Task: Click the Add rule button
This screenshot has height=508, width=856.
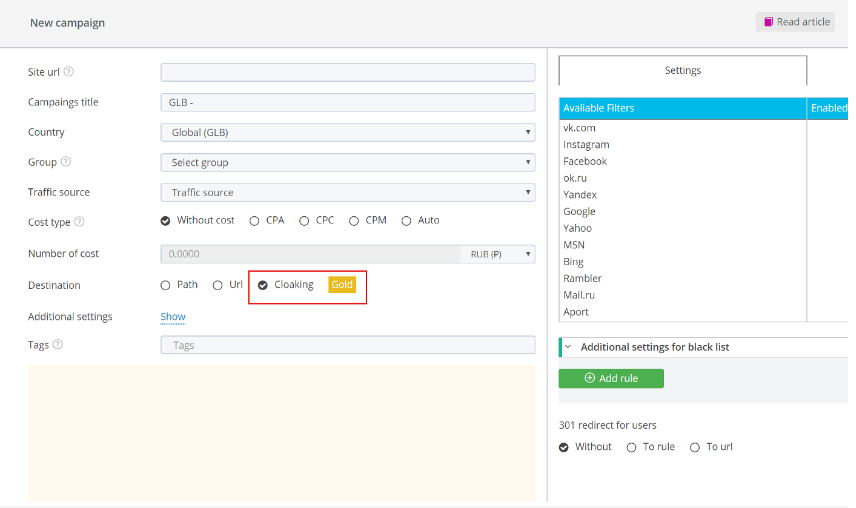Action: pyautogui.click(x=611, y=378)
